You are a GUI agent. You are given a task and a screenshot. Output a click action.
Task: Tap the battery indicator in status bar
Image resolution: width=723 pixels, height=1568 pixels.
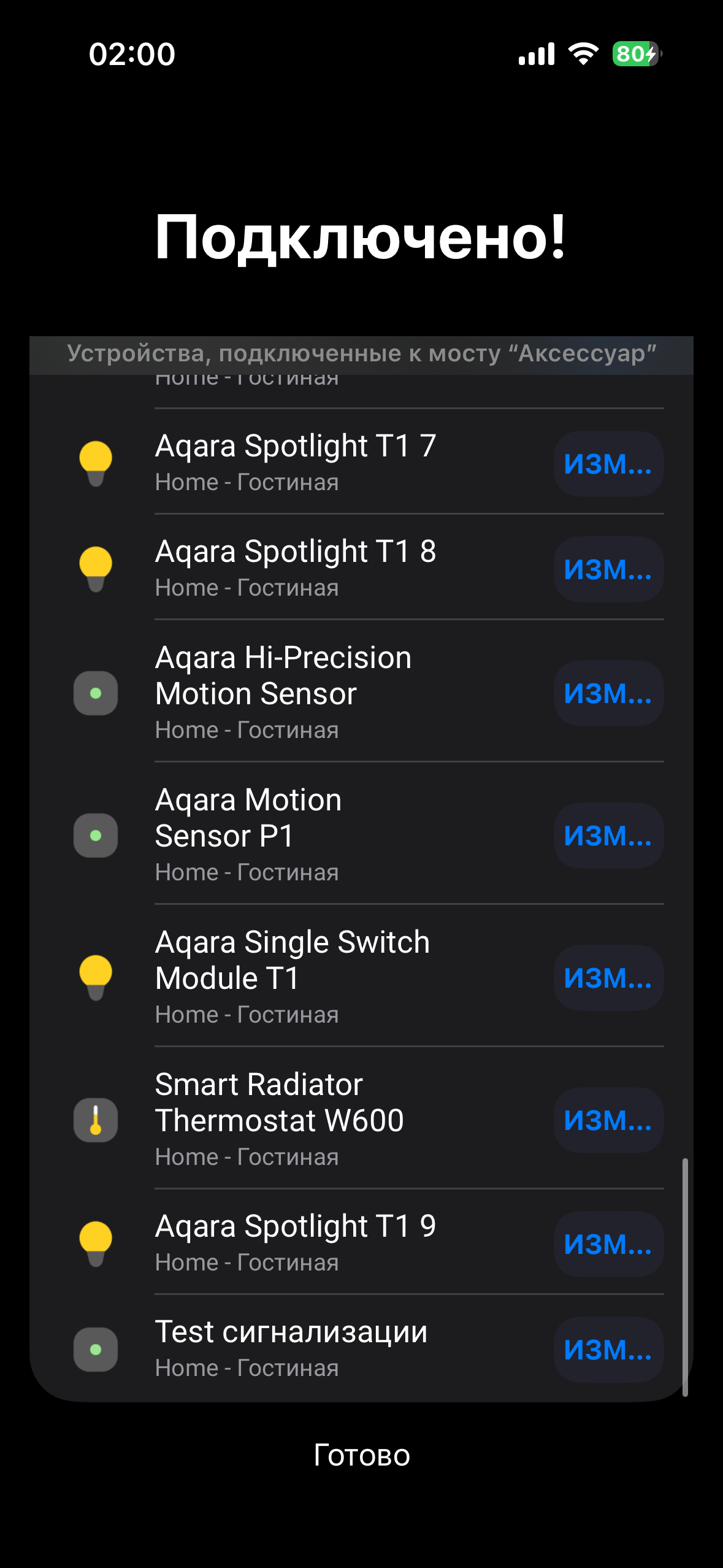(637, 54)
